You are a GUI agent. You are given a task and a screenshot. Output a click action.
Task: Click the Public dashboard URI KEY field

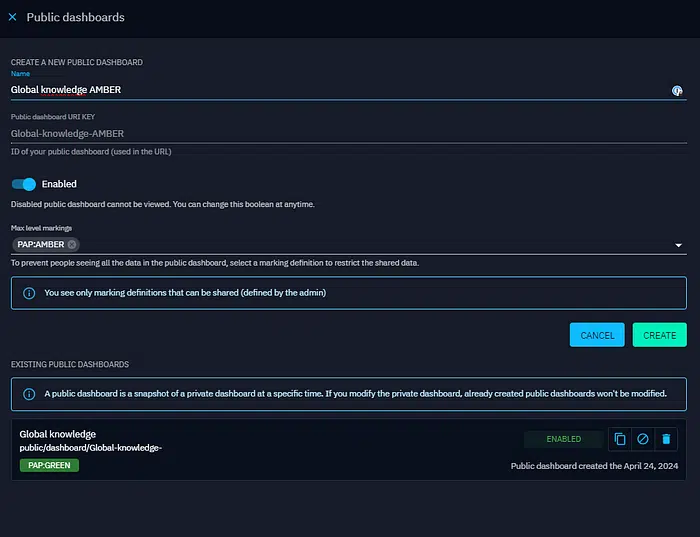click(x=340, y=133)
